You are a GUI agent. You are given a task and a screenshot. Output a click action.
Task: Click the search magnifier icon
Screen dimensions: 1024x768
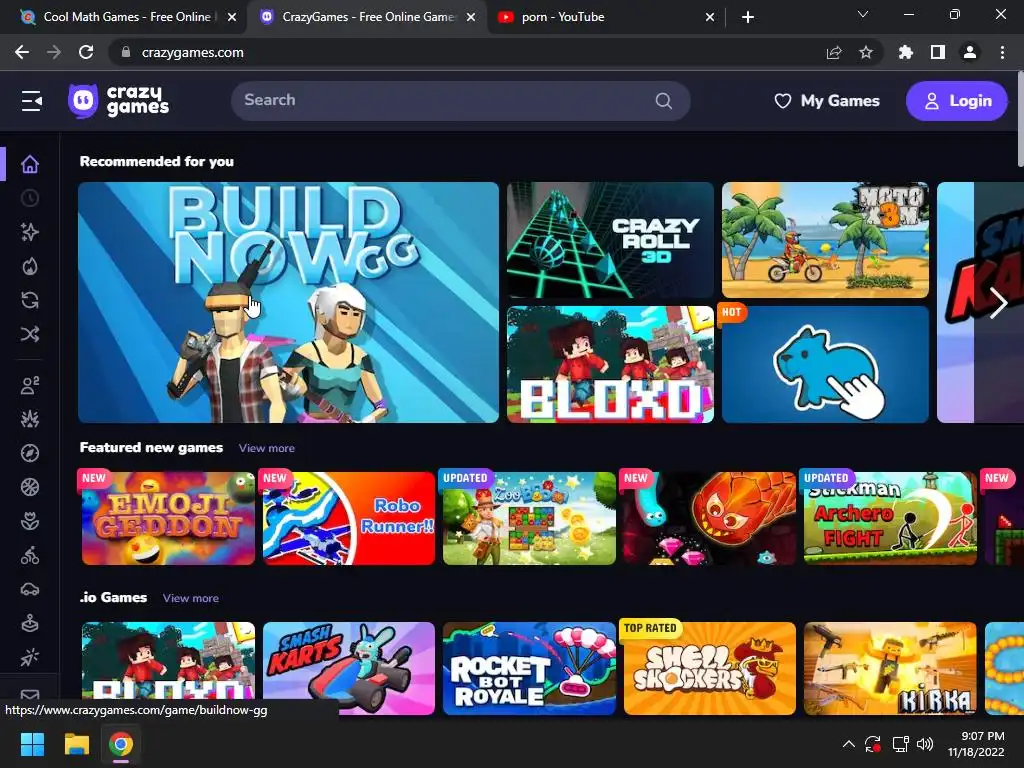click(x=664, y=101)
